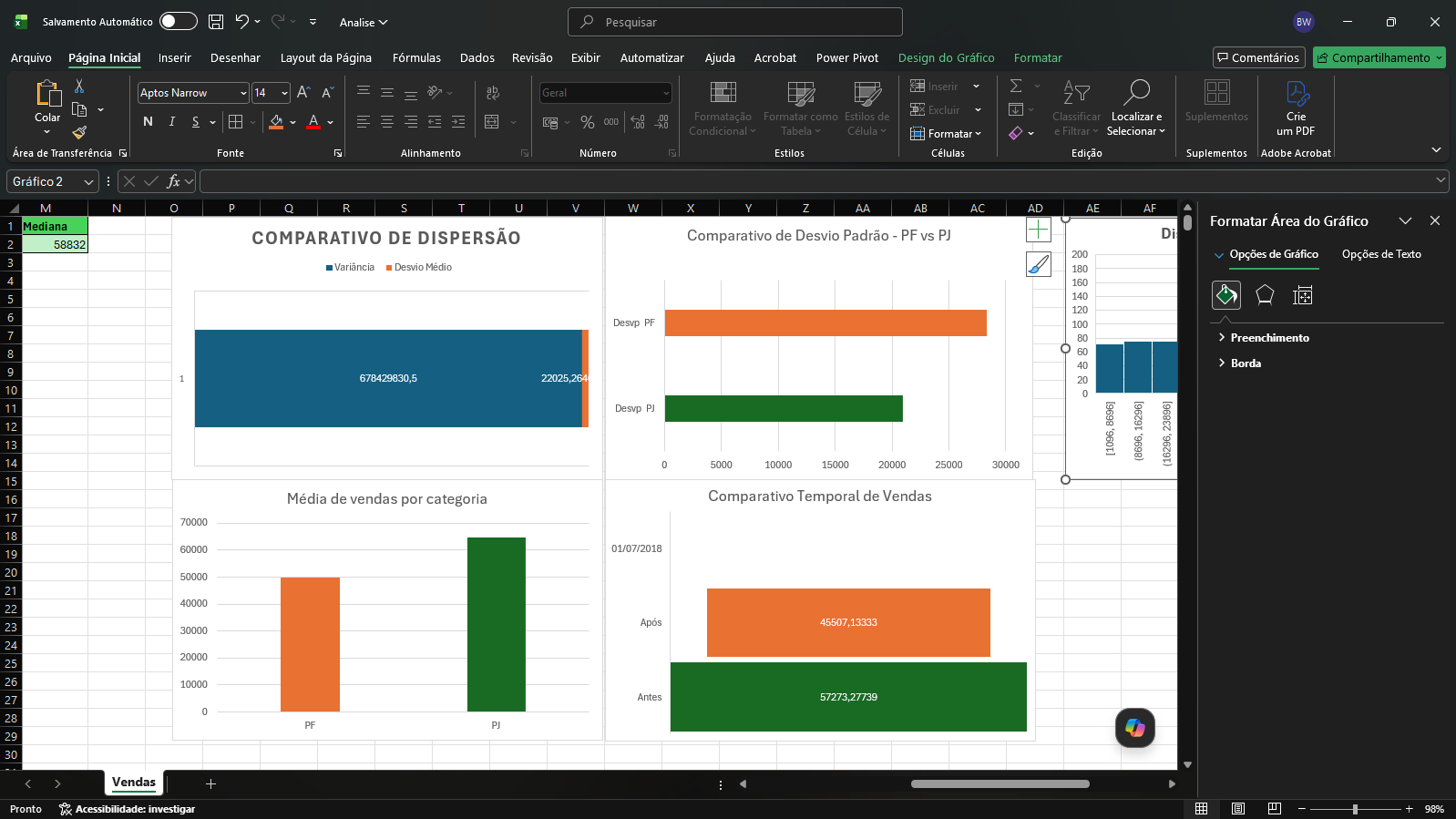
Task: Toggle the Salvamento Automático switch
Action: [x=179, y=21]
